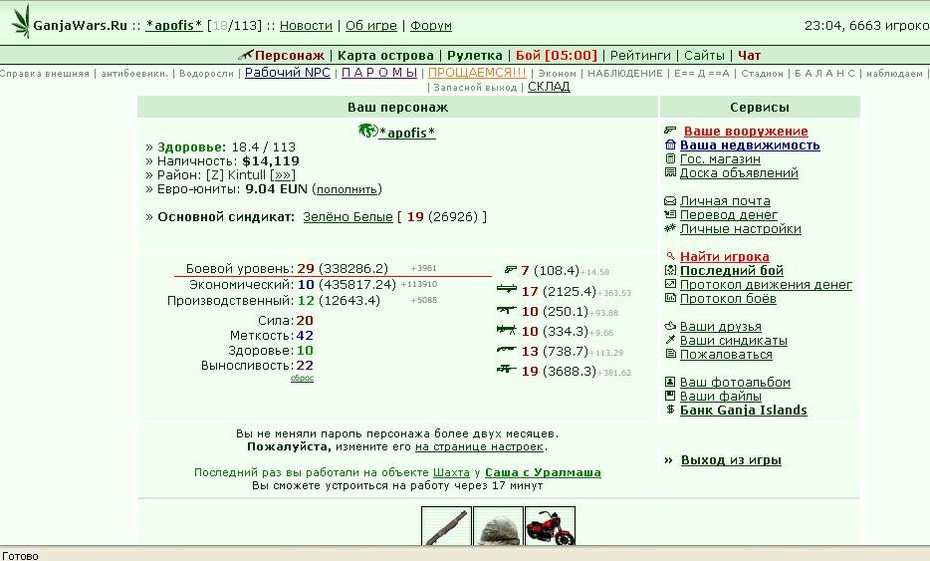Click the handshake icon beside Ваши друзья
930x561 pixels.
670,326
